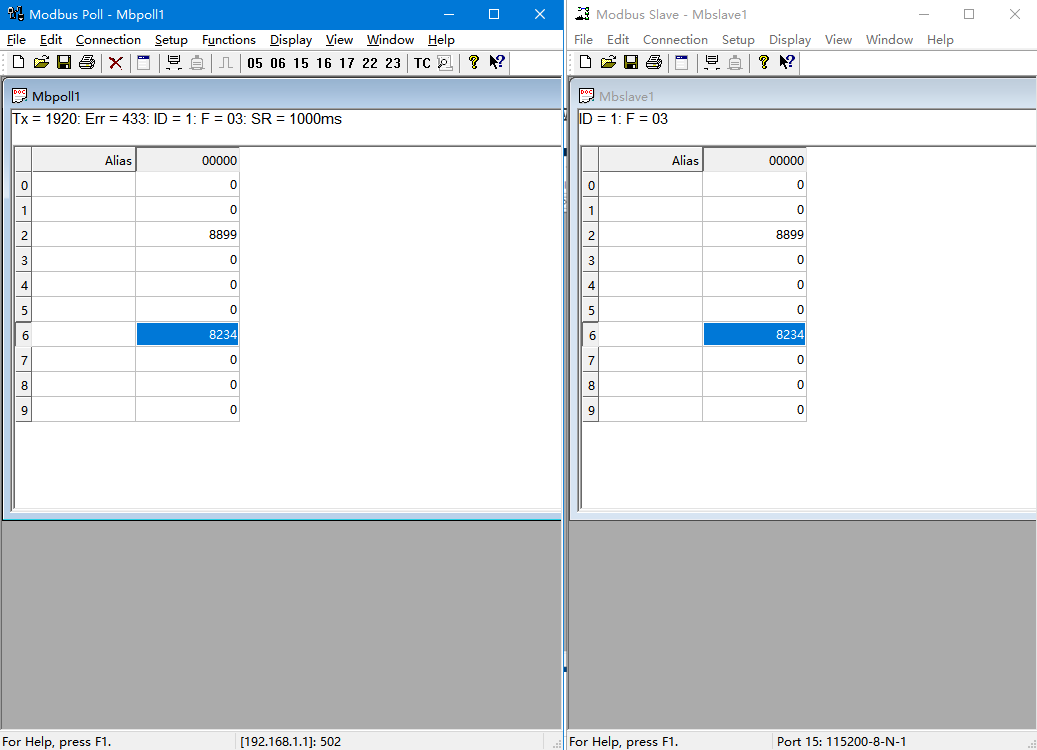Click the Connect icon in Modbus Poll toolbar
1037x750 pixels.
(174, 63)
